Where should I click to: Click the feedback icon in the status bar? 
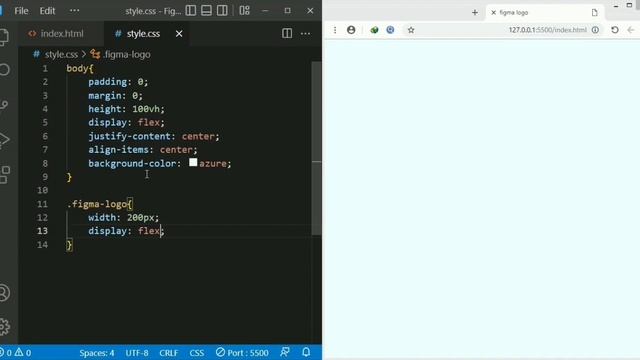(285, 352)
